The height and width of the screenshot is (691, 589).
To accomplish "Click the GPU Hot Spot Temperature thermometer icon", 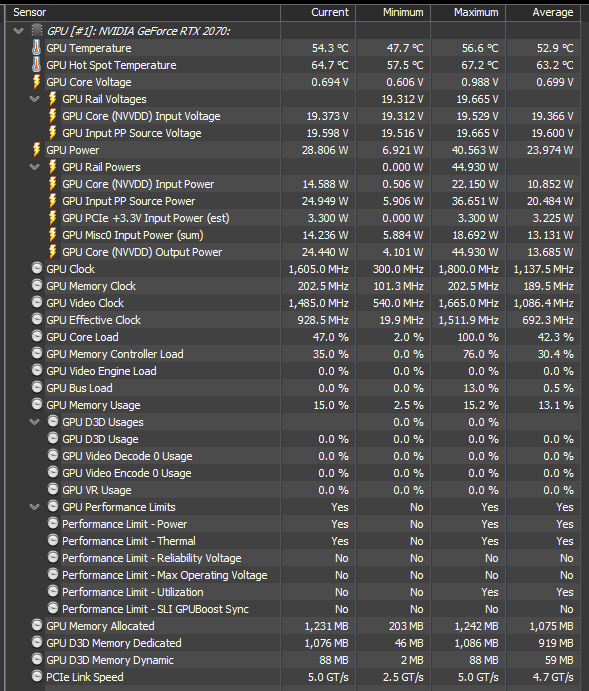I will click(37, 65).
